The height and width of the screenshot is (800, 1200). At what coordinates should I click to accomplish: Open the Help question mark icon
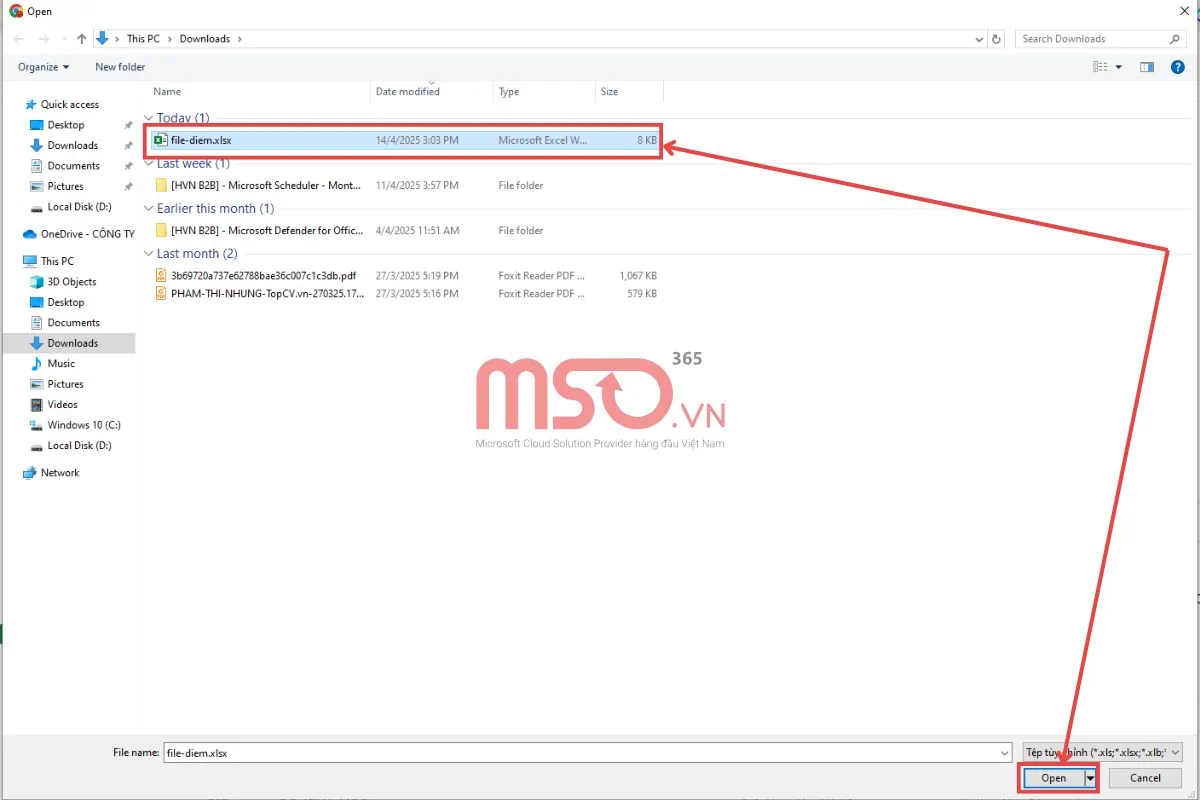tap(1177, 67)
